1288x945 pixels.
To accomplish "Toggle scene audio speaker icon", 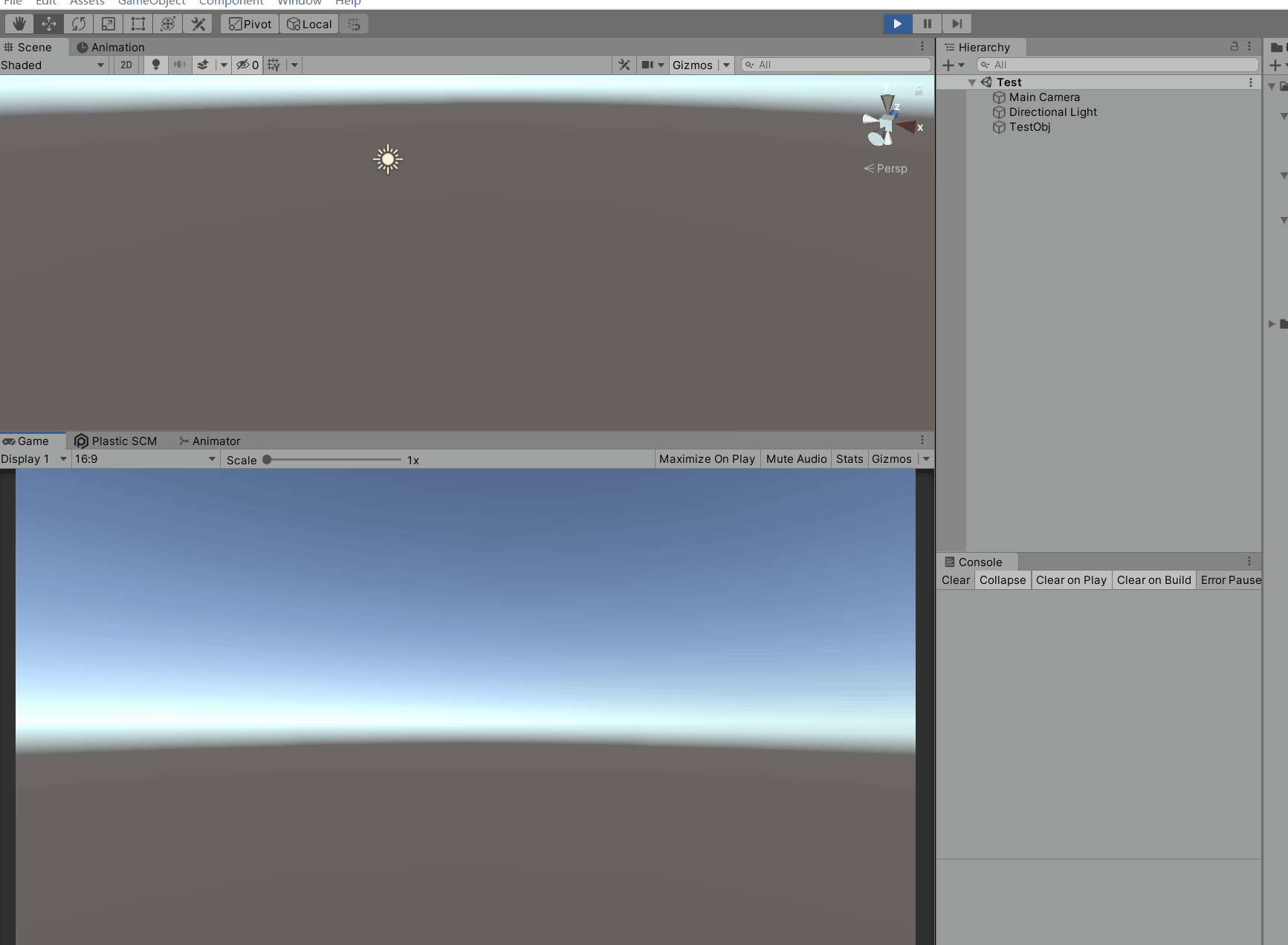I will (179, 65).
